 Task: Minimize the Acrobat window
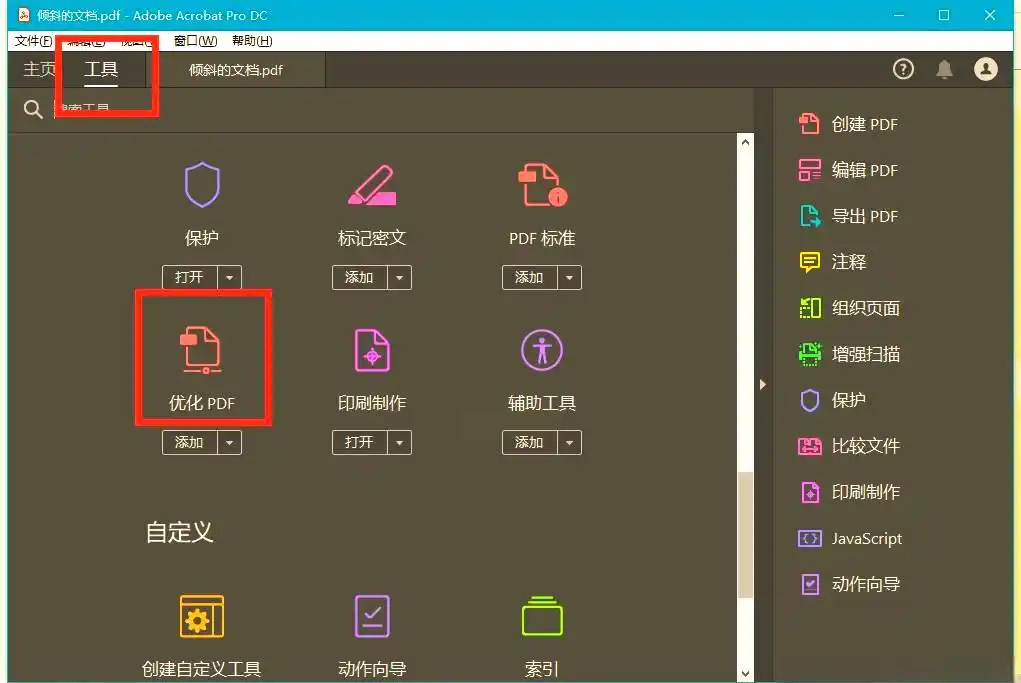[x=899, y=15]
